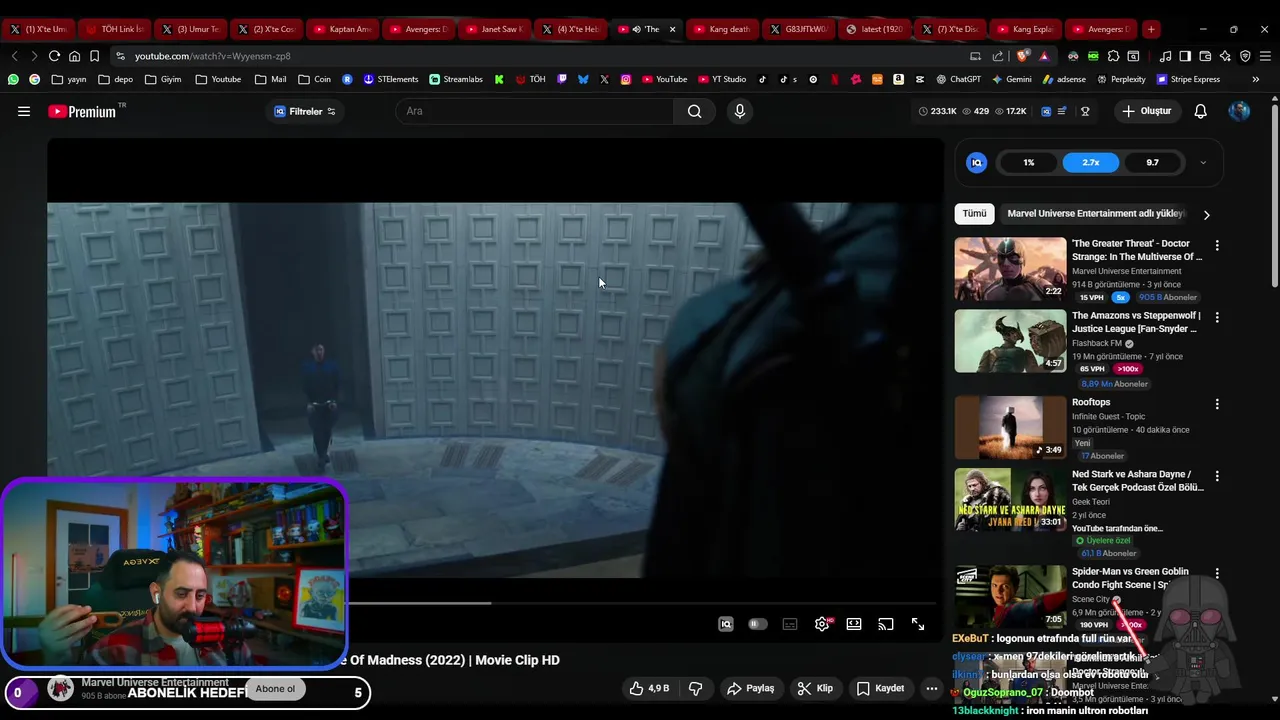Open the Mail bookmarks folder
Screen dimensions: 1280x720
pos(270,79)
